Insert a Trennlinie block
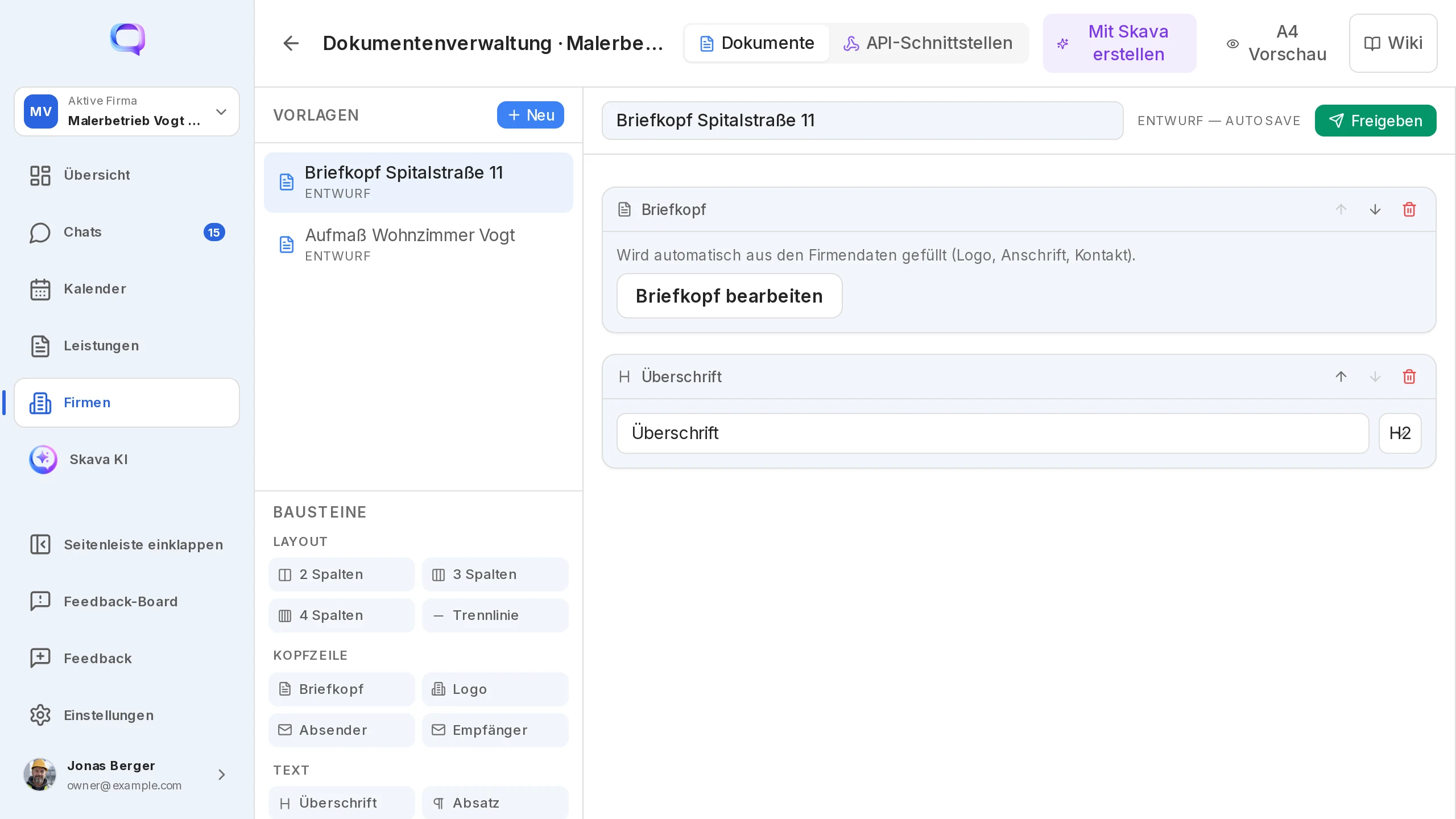Image resolution: width=1456 pixels, height=819 pixels. (x=495, y=615)
